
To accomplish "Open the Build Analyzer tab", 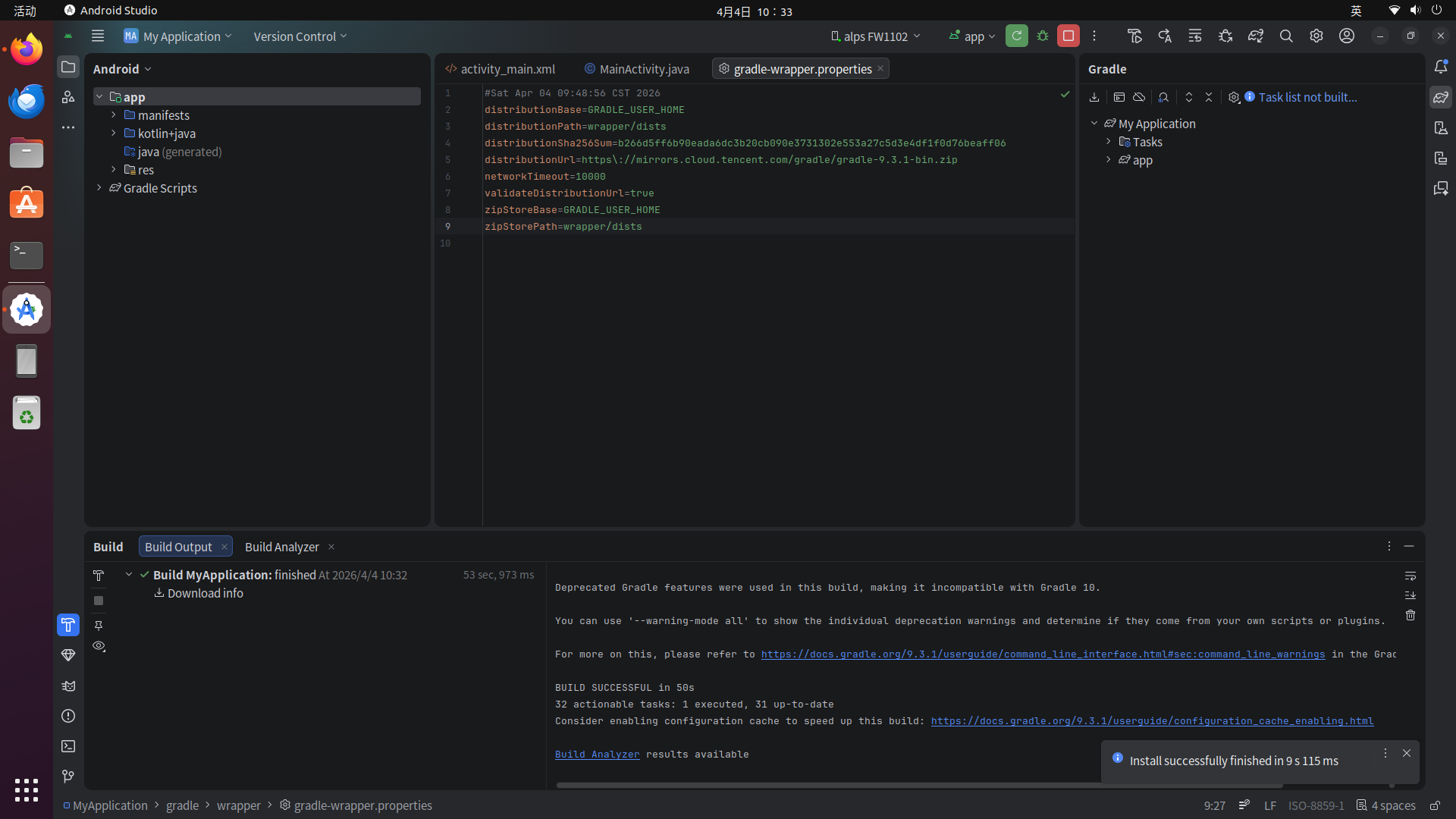I will point(282,547).
